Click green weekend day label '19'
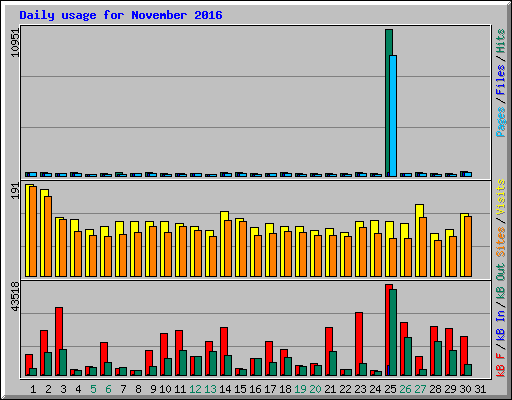This screenshot has width=512, height=400. point(300,389)
